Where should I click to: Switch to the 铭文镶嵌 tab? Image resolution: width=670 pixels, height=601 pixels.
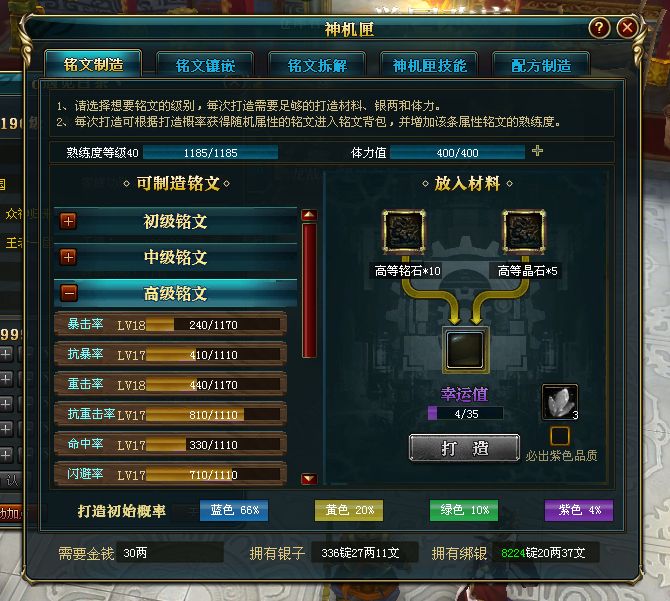point(205,65)
